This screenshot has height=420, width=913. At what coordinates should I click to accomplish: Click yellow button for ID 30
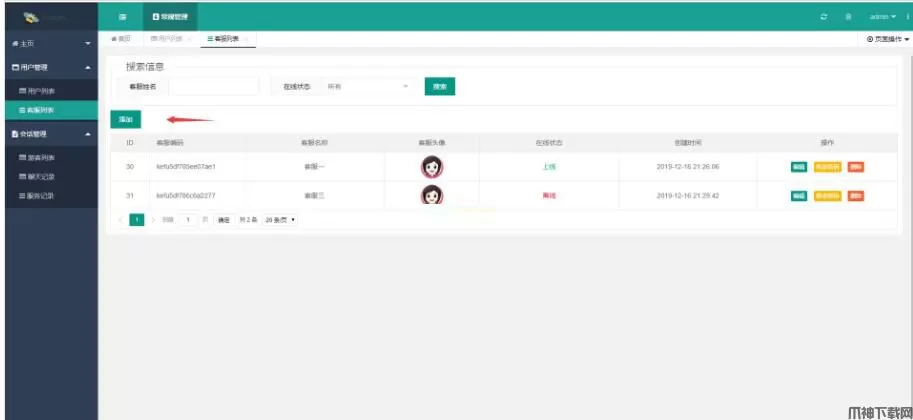pos(827,167)
